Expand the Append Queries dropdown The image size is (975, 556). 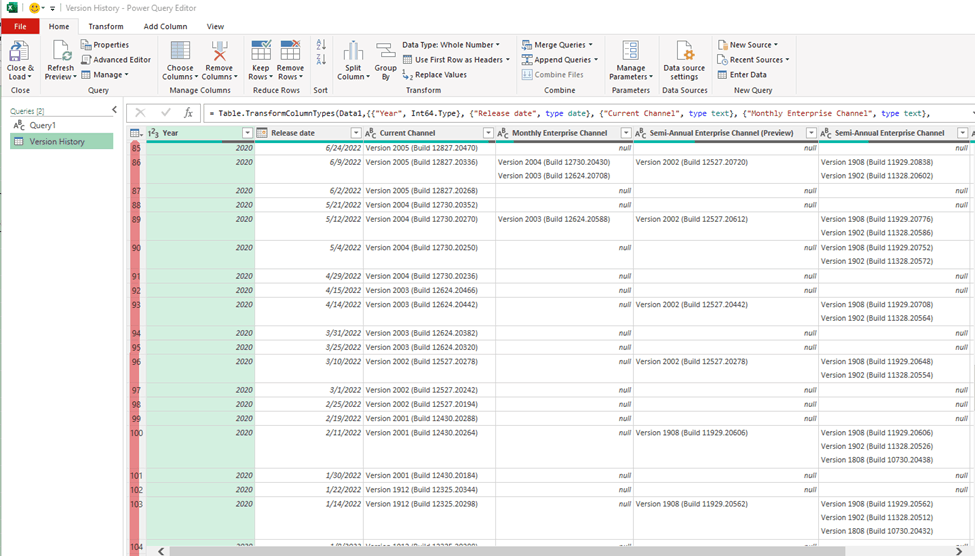pos(596,60)
